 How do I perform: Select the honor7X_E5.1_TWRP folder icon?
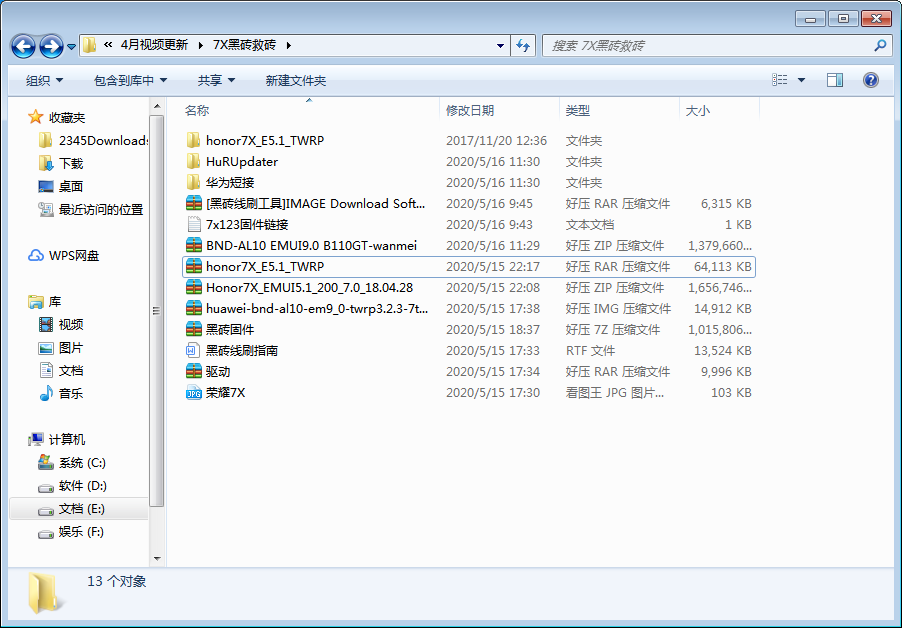[194, 140]
